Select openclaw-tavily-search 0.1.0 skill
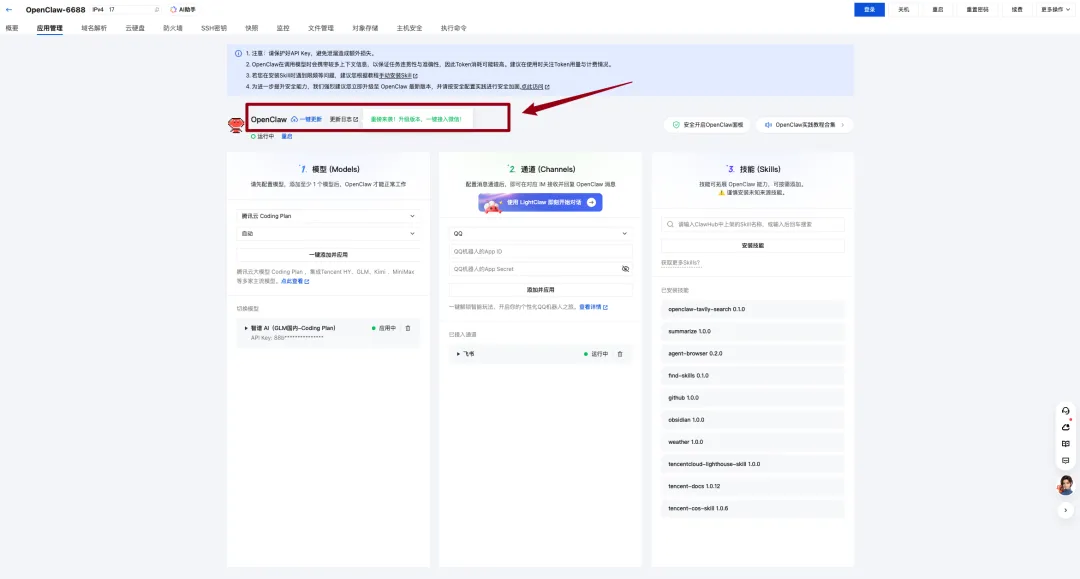 [753, 309]
